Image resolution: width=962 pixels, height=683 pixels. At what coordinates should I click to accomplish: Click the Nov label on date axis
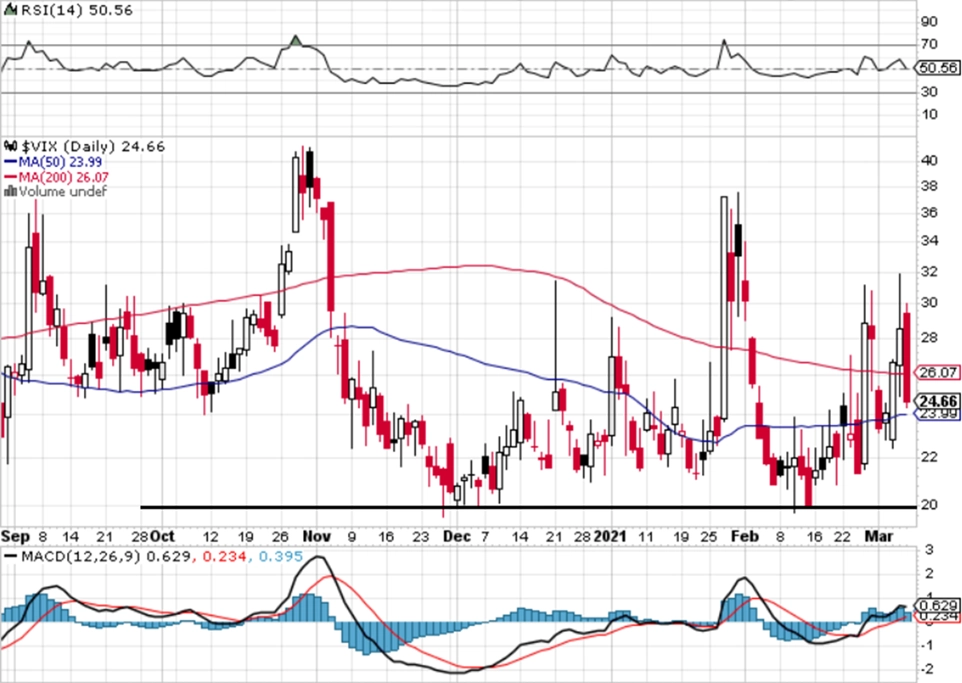point(317,536)
